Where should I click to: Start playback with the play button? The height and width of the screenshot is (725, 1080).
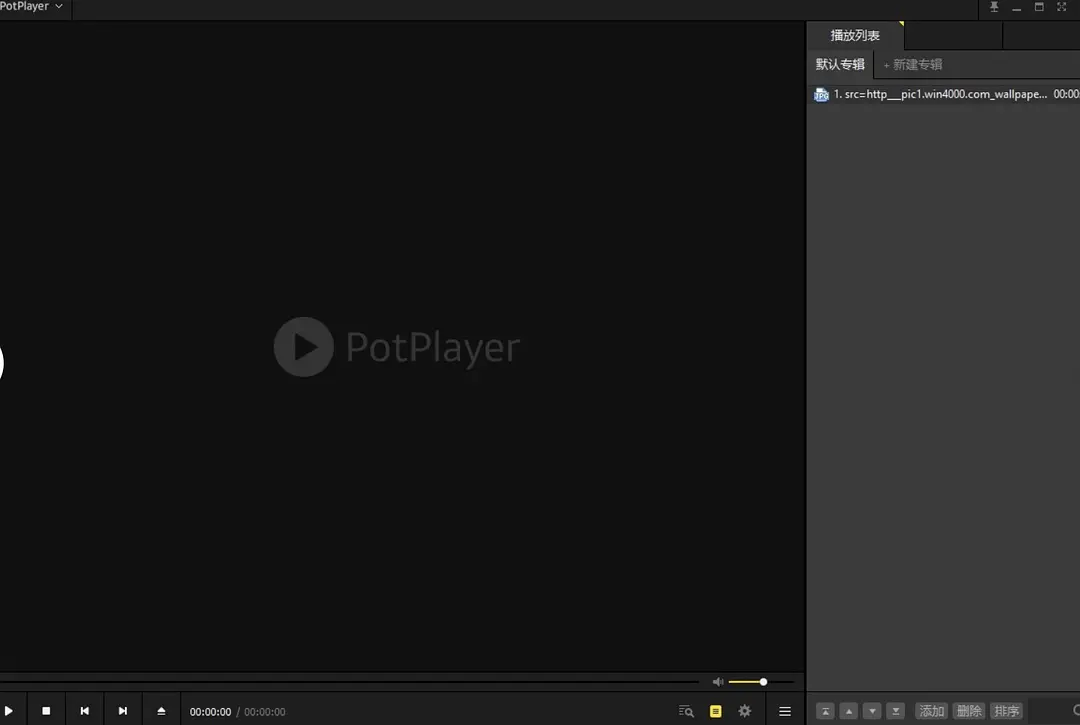click(x=9, y=711)
